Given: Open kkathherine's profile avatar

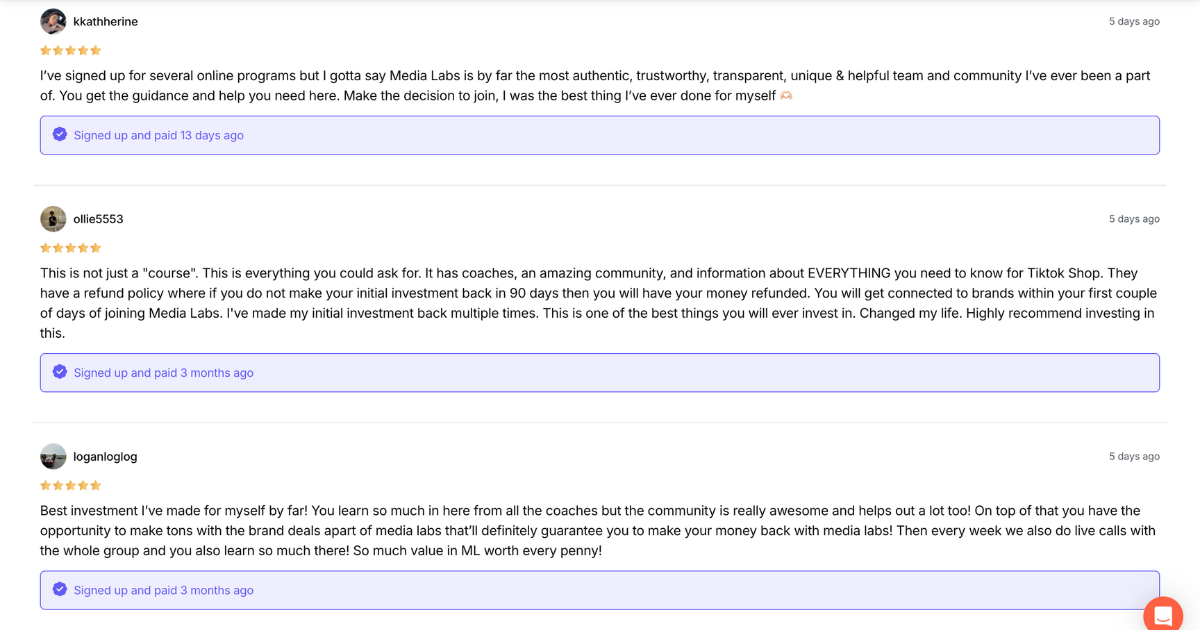Looking at the screenshot, I should (53, 20).
